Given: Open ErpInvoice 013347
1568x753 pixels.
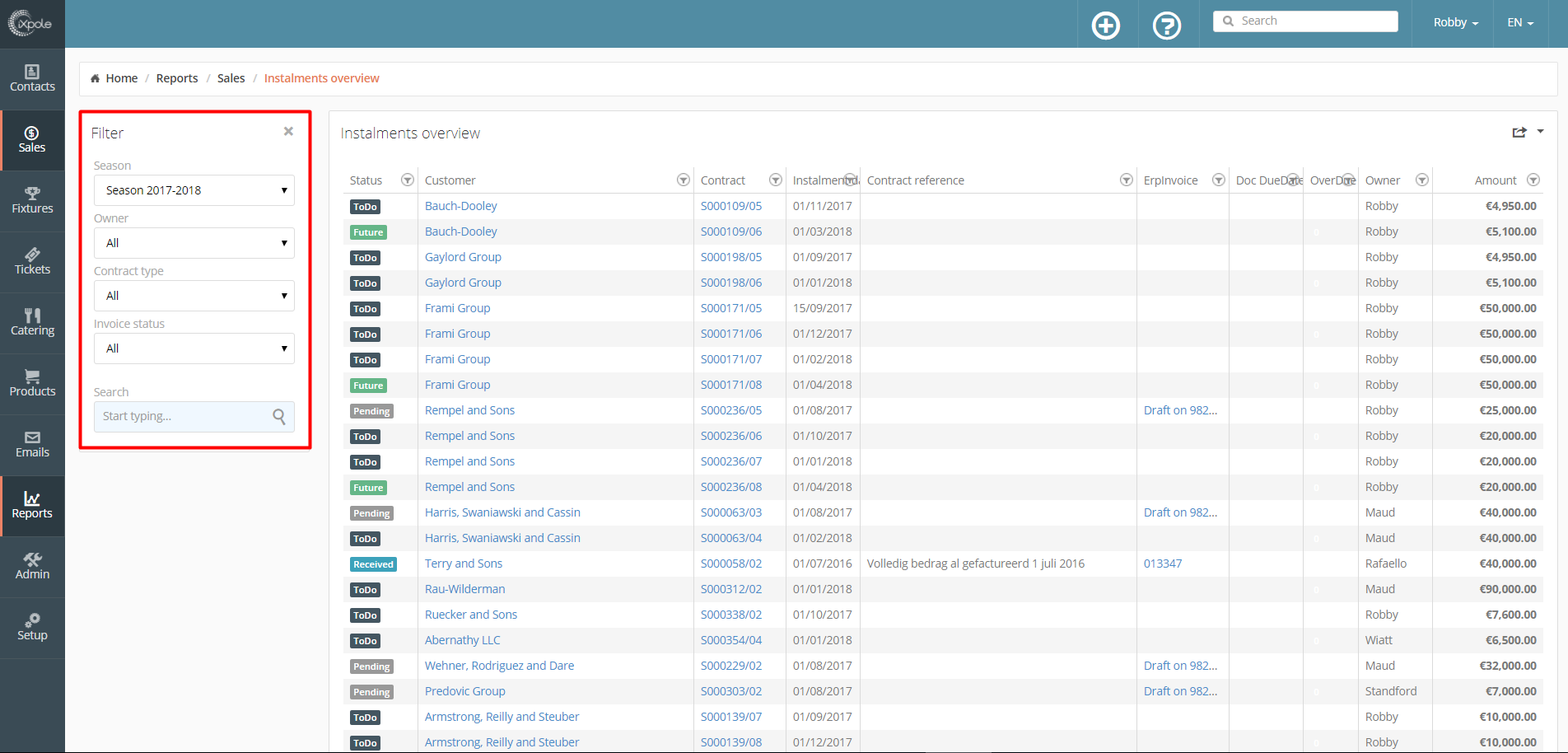Looking at the screenshot, I should click(x=1163, y=564).
